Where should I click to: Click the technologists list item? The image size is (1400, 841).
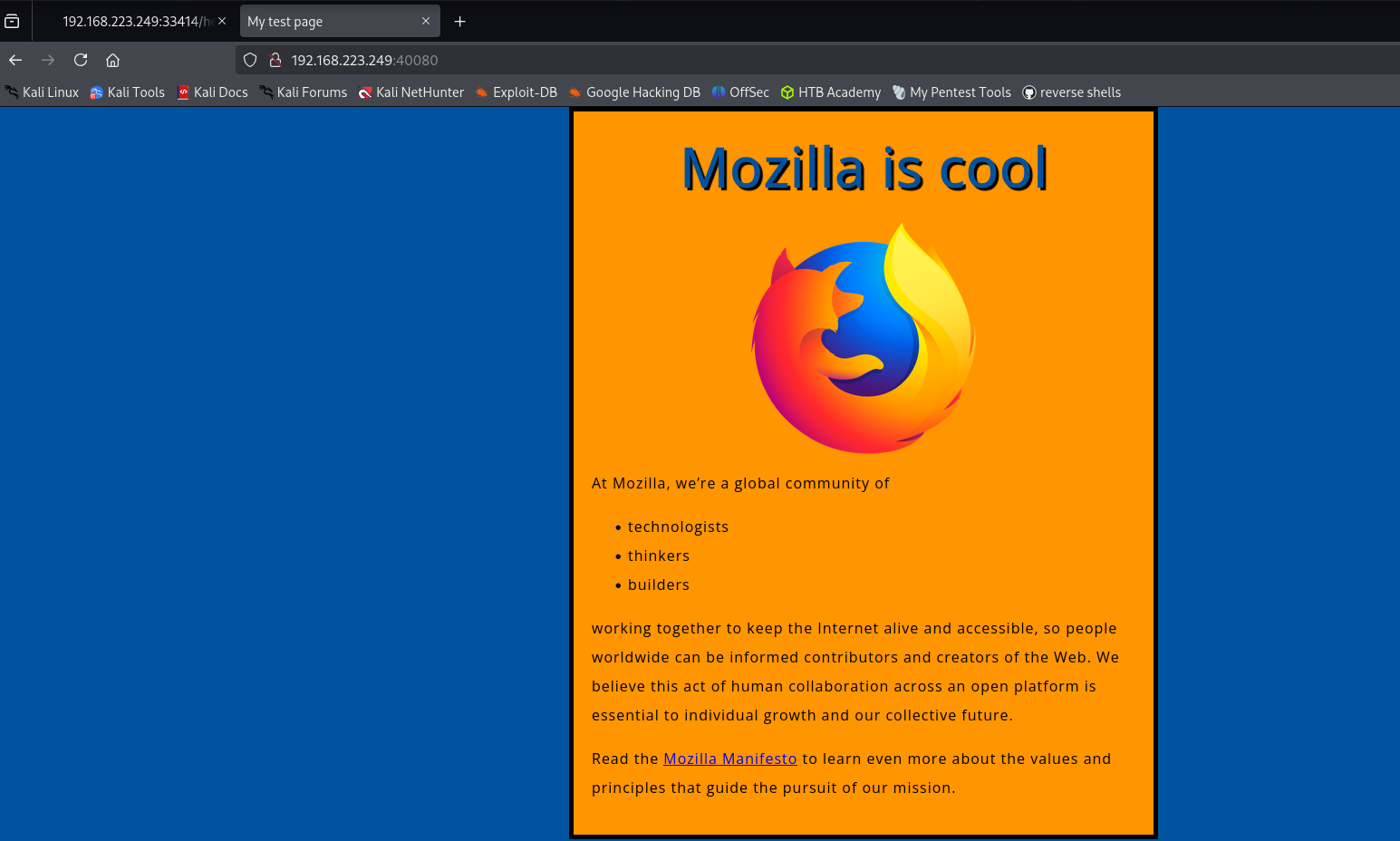pyautogui.click(x=678, y=527)
